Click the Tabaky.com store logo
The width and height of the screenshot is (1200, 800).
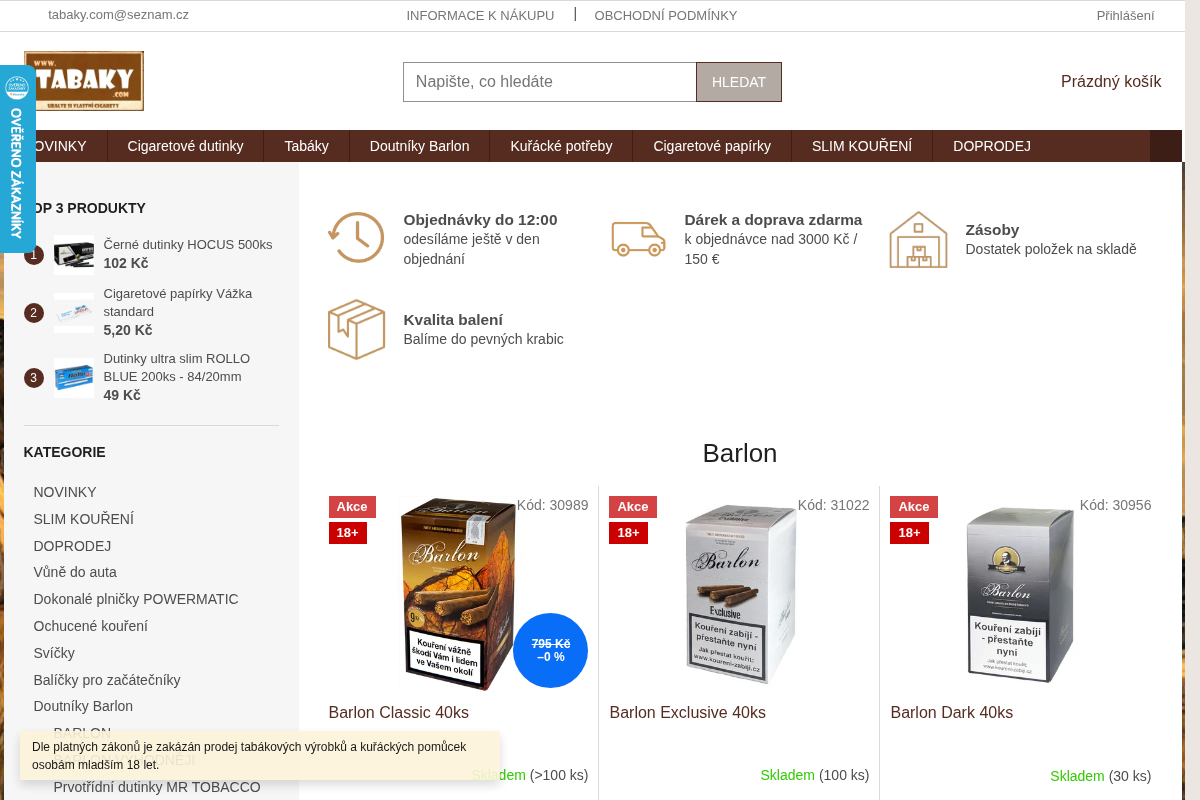click(x=84, y=81)
